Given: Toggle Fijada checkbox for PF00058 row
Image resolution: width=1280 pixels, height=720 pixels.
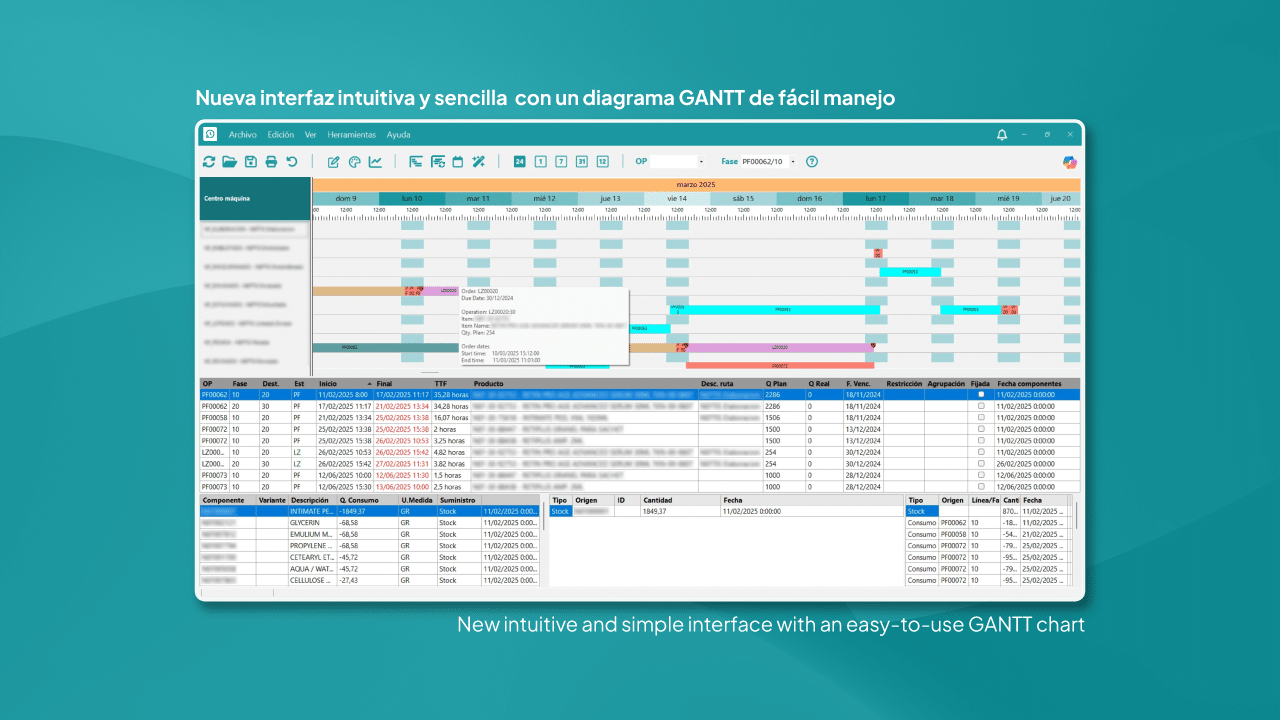Looking at the screenshot, I should (x=981, y=418).
